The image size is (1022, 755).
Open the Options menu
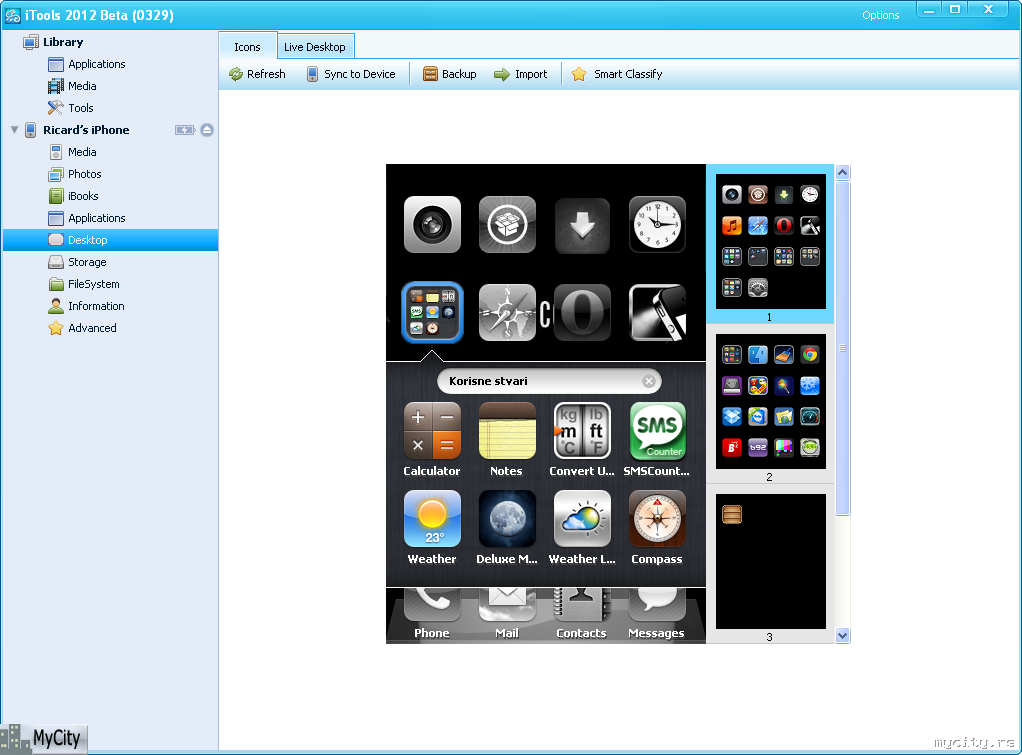coord(881,15)
